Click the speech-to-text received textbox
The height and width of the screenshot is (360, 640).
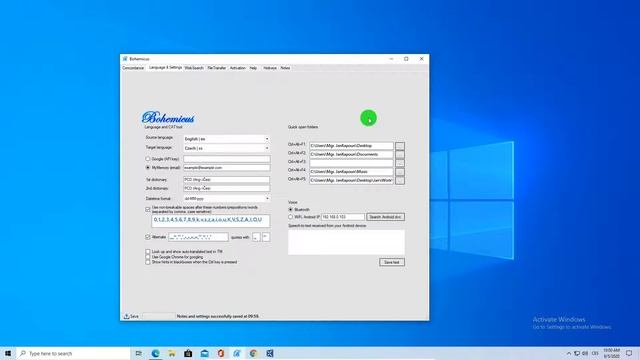(347, 242)
